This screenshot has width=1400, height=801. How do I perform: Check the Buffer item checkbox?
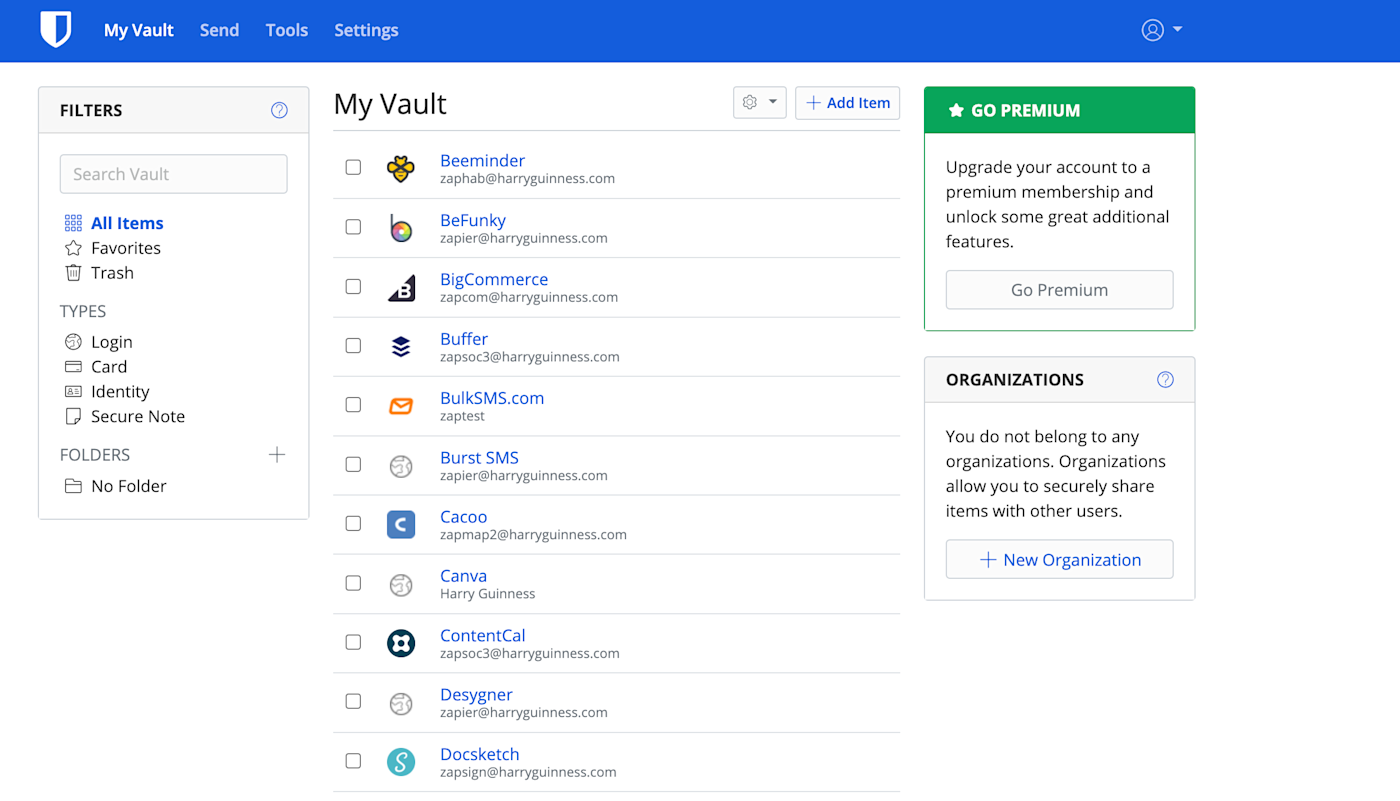pyautogui.click(x=353, y=345)
